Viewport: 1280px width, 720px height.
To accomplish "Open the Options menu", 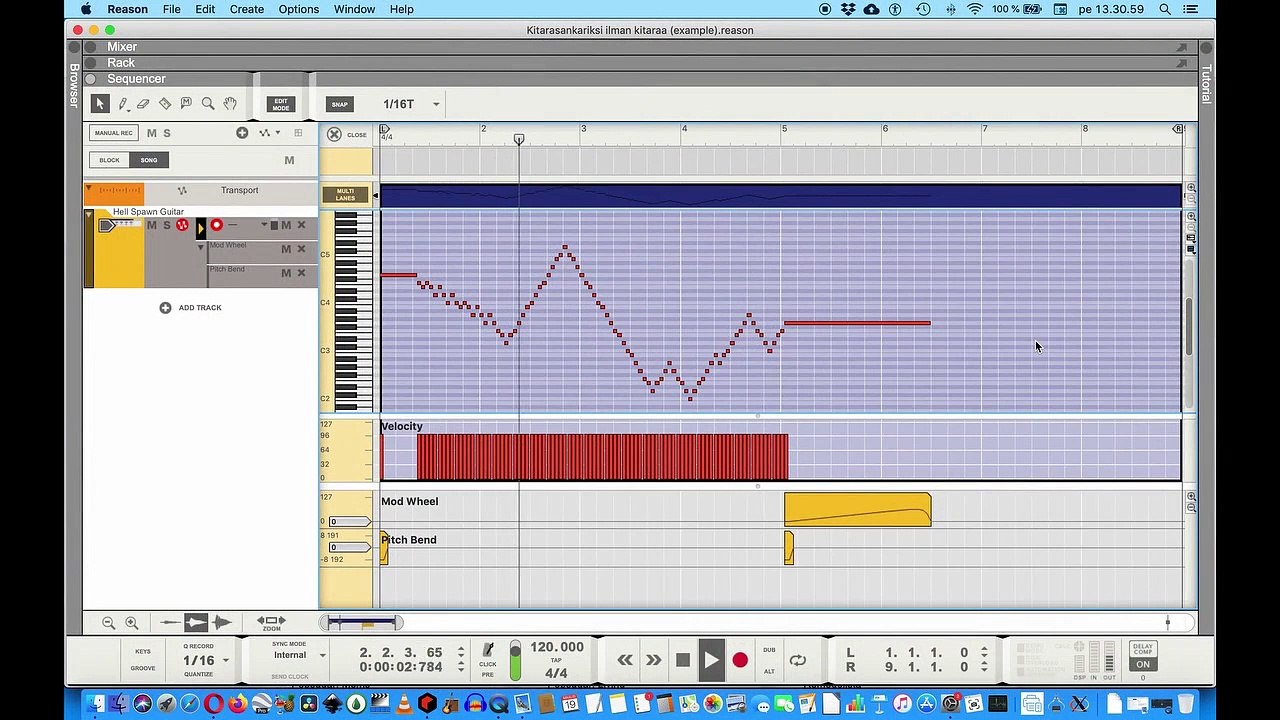I will pos(299,9).
